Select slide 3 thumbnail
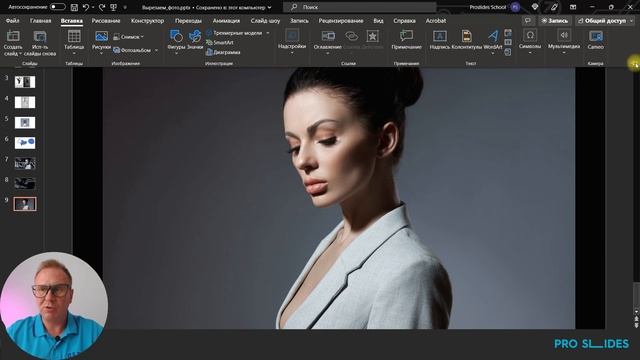640x360 pixels. pos(25,82)
